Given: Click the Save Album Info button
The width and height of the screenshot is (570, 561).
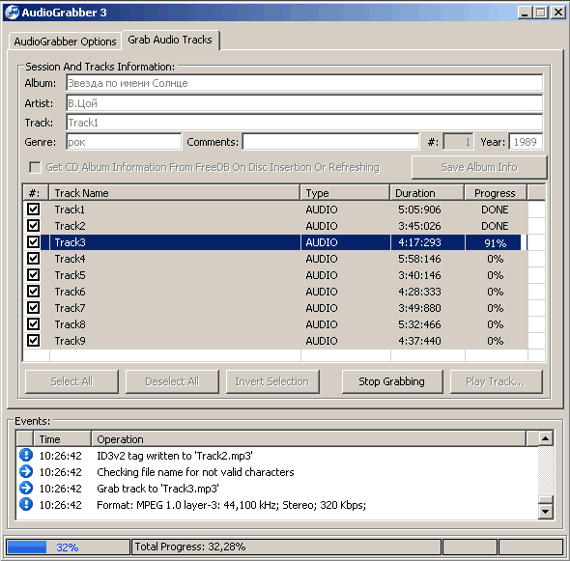Looking at the screenshot, I should 479,167.
